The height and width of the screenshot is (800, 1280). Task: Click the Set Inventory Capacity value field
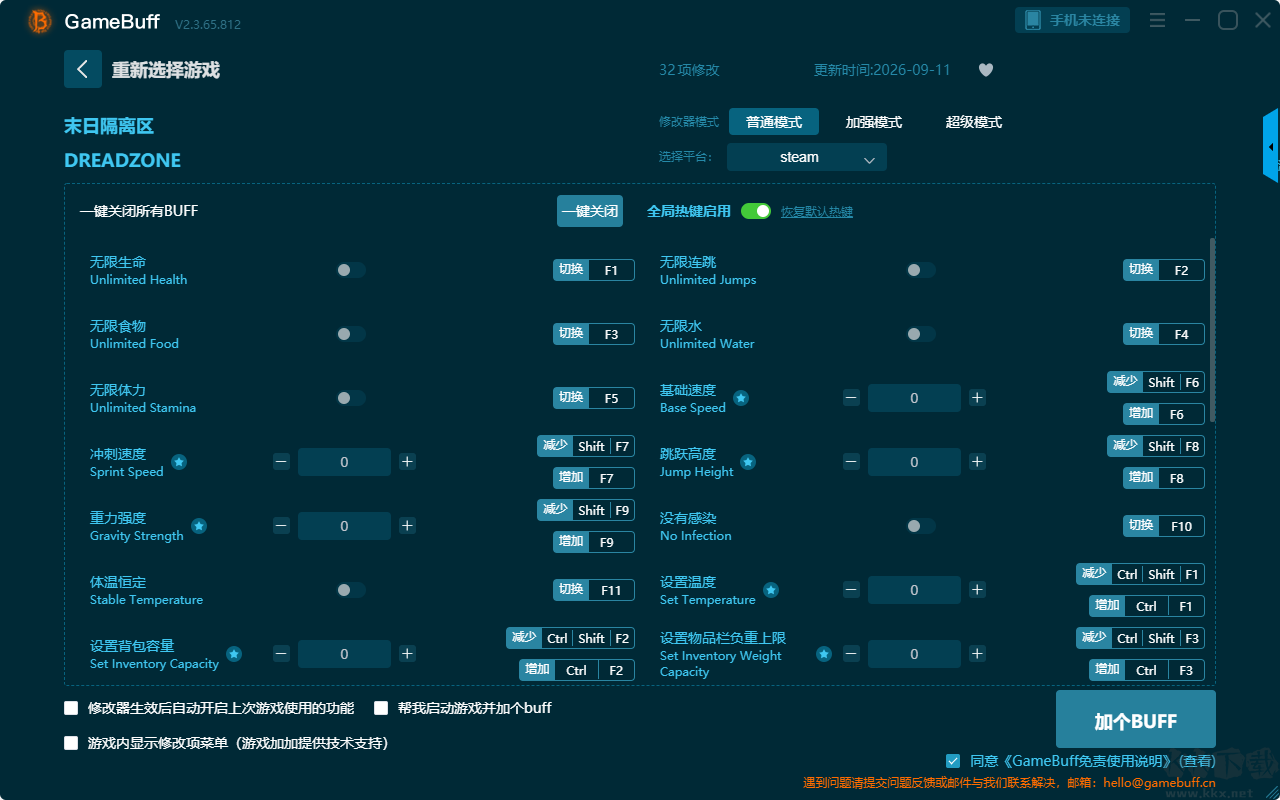344,654
